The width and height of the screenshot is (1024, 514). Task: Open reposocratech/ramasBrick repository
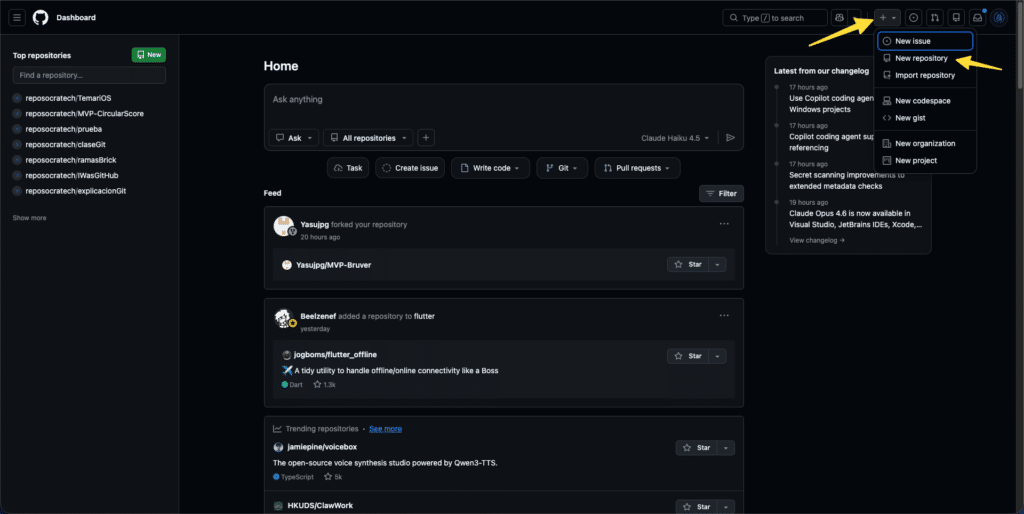(x=71, y=160)
